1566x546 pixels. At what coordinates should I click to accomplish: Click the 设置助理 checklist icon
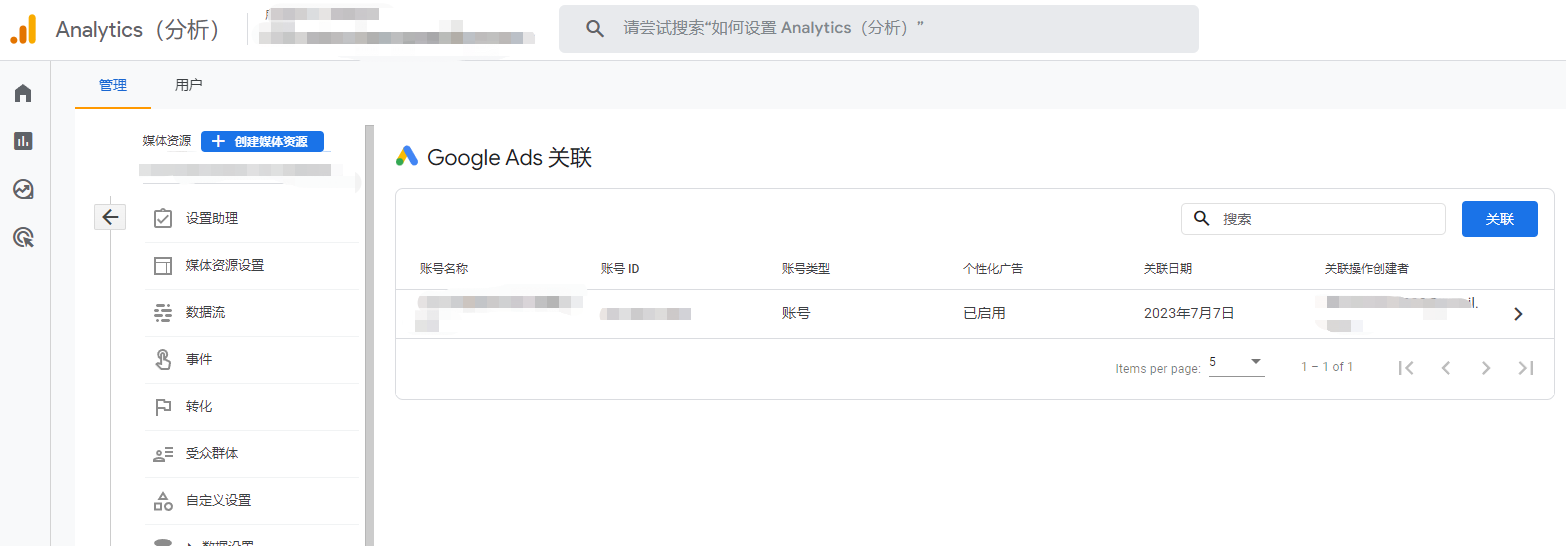click(x=163, y=218)
